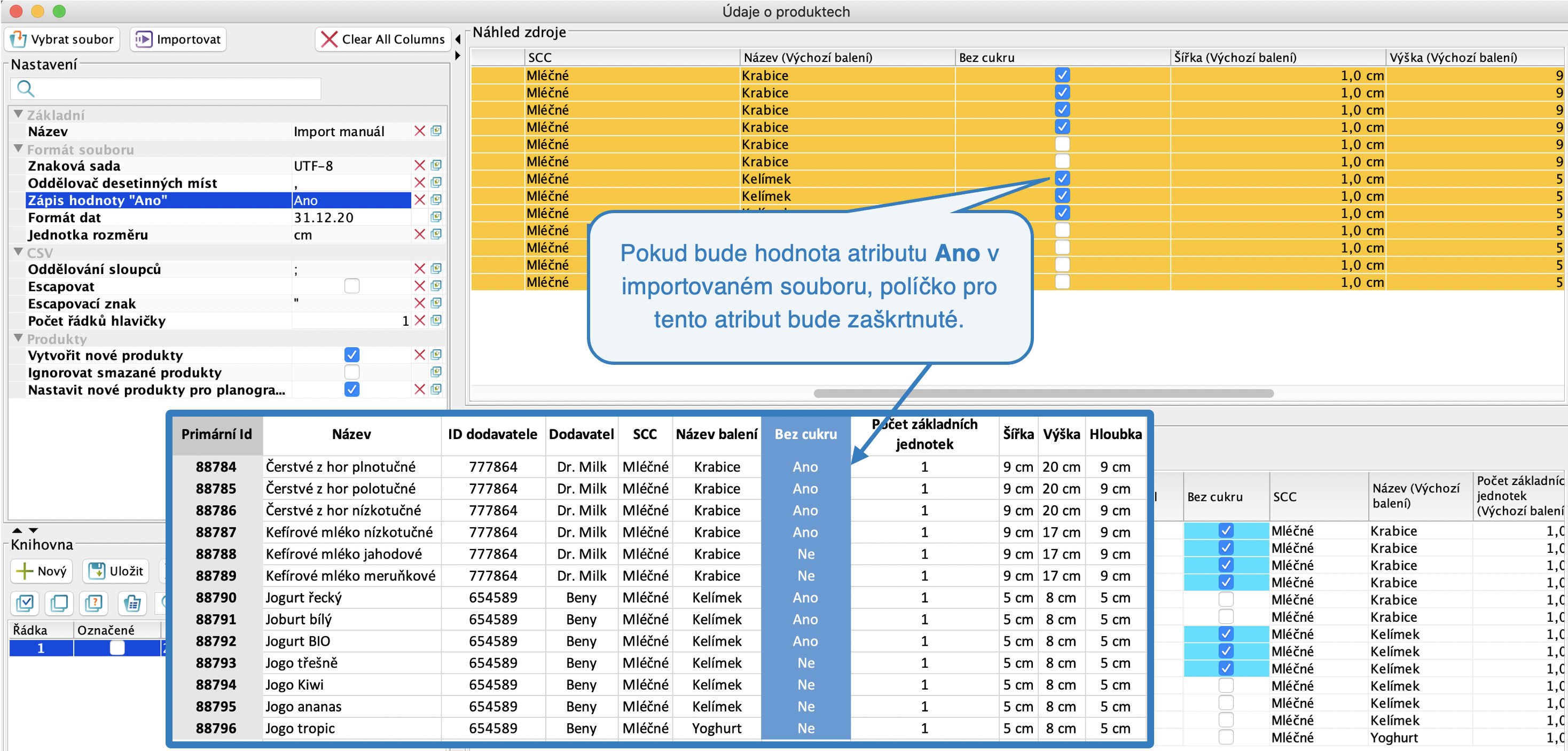Reset Nastavit nové produkty pro planogra… with its red X
The image size is (1568, 751).
[419, 389]
